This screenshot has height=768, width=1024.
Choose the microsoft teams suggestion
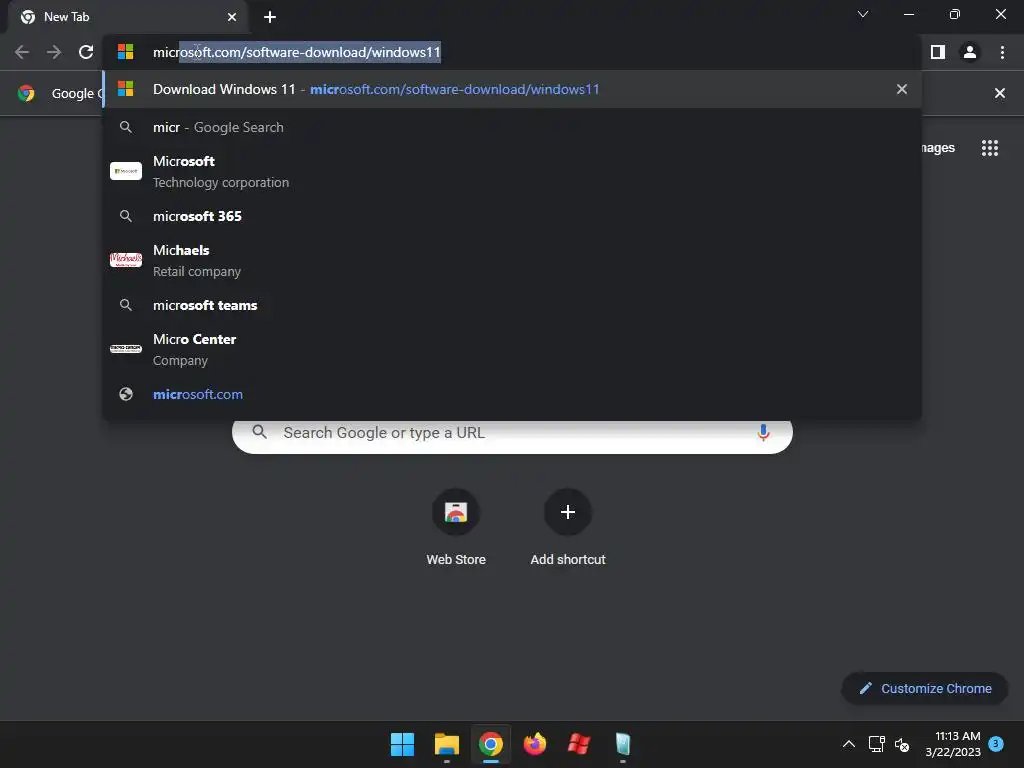point(513,305)
